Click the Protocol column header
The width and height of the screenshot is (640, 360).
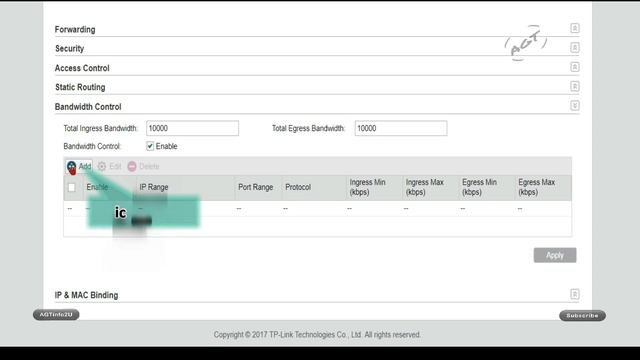coord(298,187)
